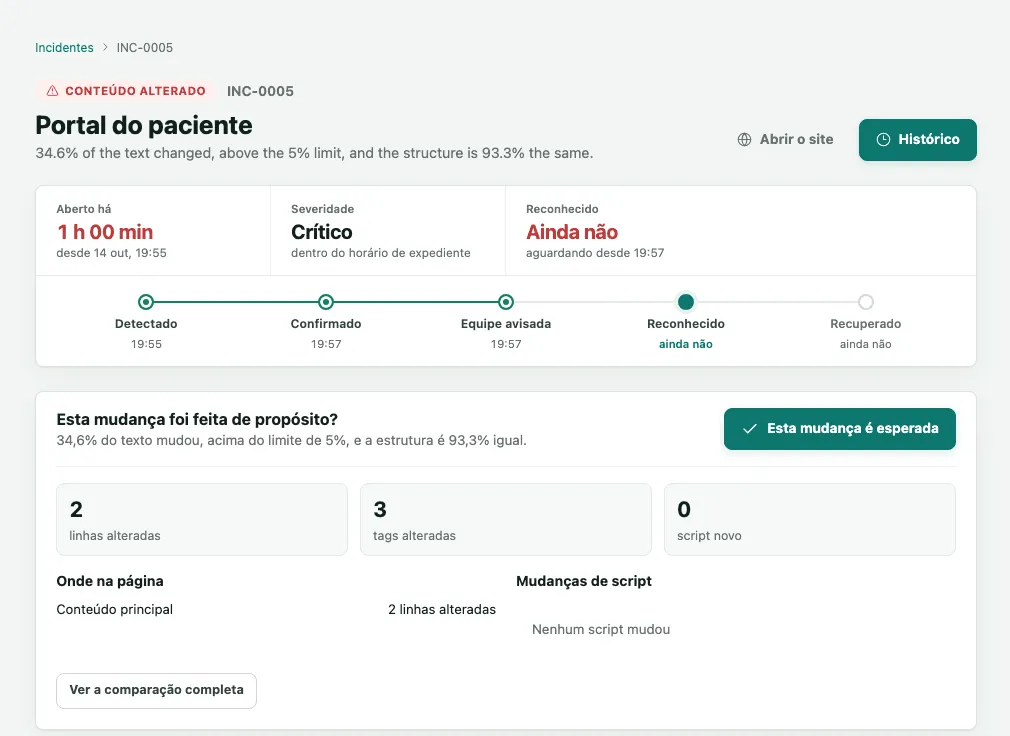Click dentro do horário de expediente text

pyautogui.click(x=381, y=253)
